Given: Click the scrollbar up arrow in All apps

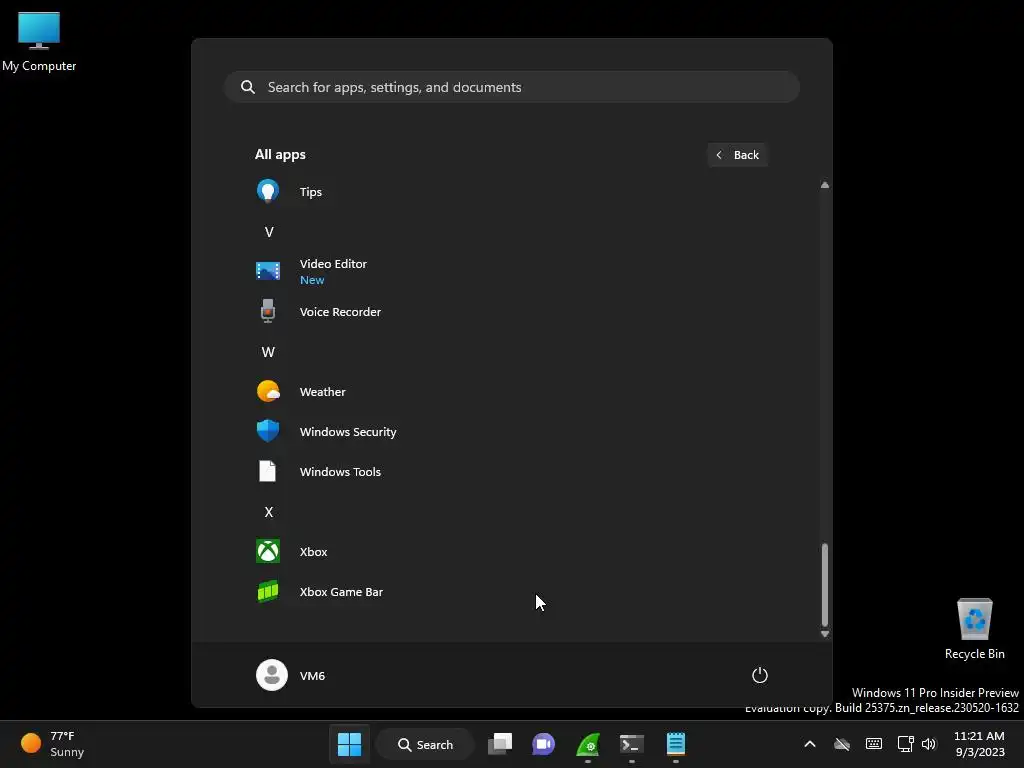Looking at the screenshot, I should point(825,185).
